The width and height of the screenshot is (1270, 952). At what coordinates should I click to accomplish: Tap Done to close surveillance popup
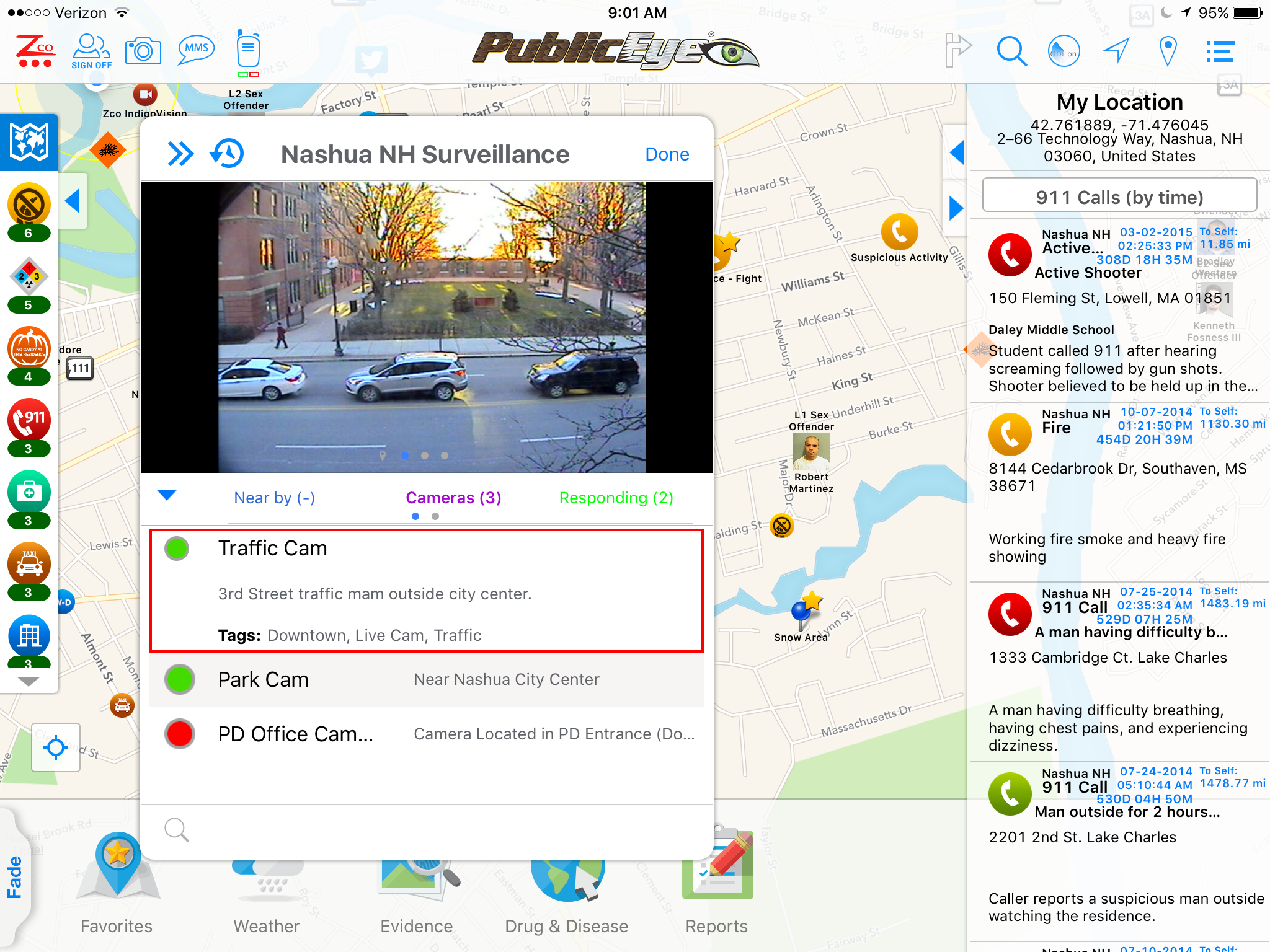(x=667, y=154)
